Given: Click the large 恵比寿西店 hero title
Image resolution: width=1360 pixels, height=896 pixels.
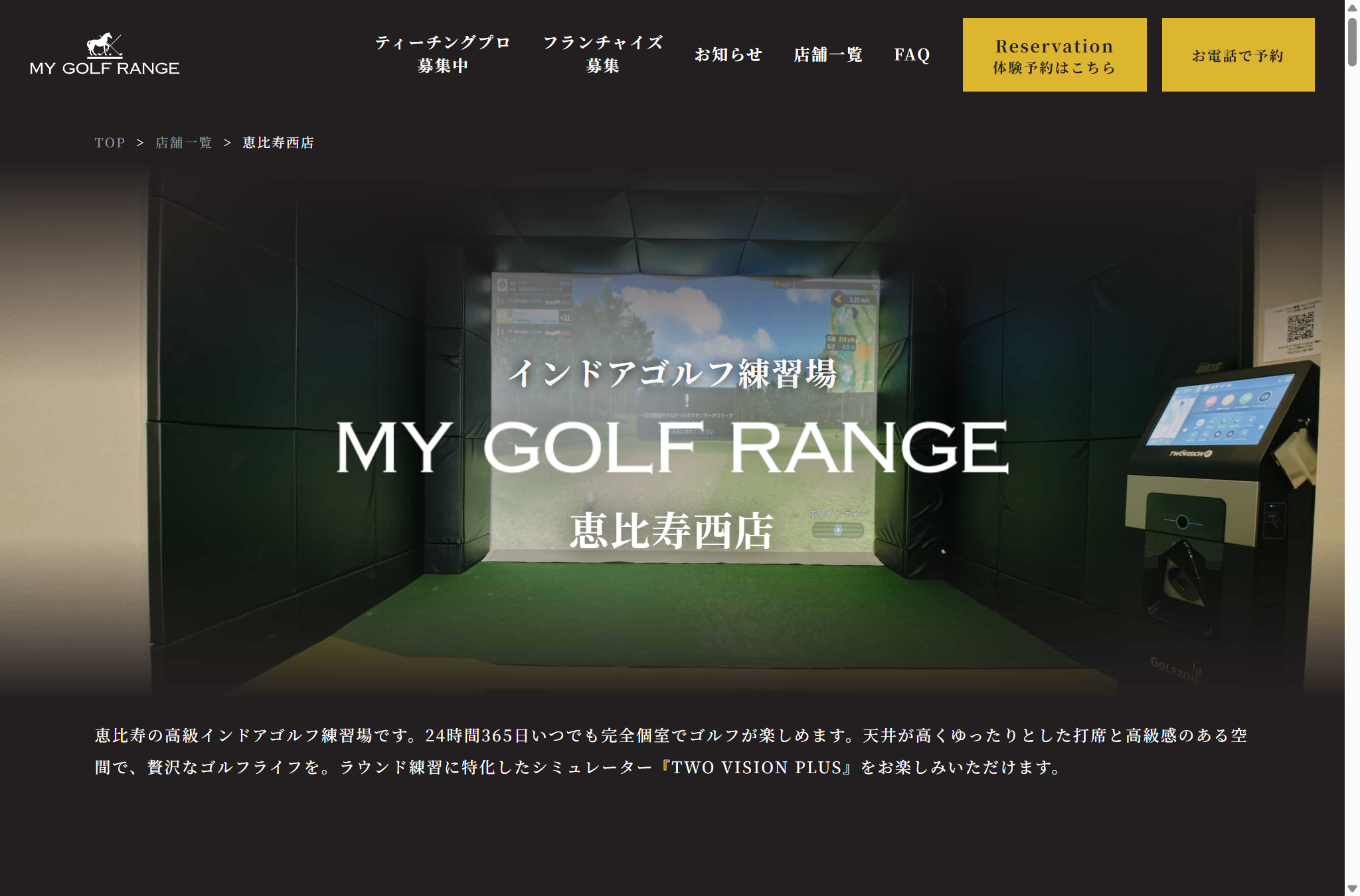Looking at the screenshot, I should 672,531.
